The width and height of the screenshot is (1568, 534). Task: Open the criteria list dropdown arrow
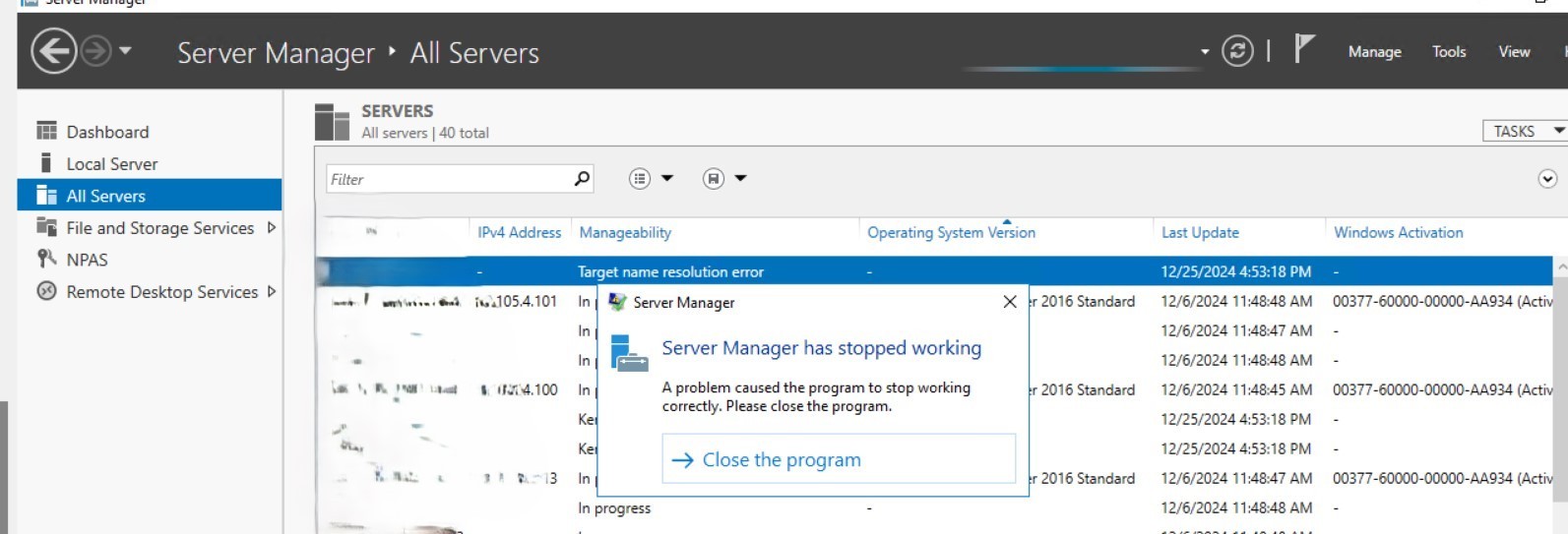pos(667,178)
